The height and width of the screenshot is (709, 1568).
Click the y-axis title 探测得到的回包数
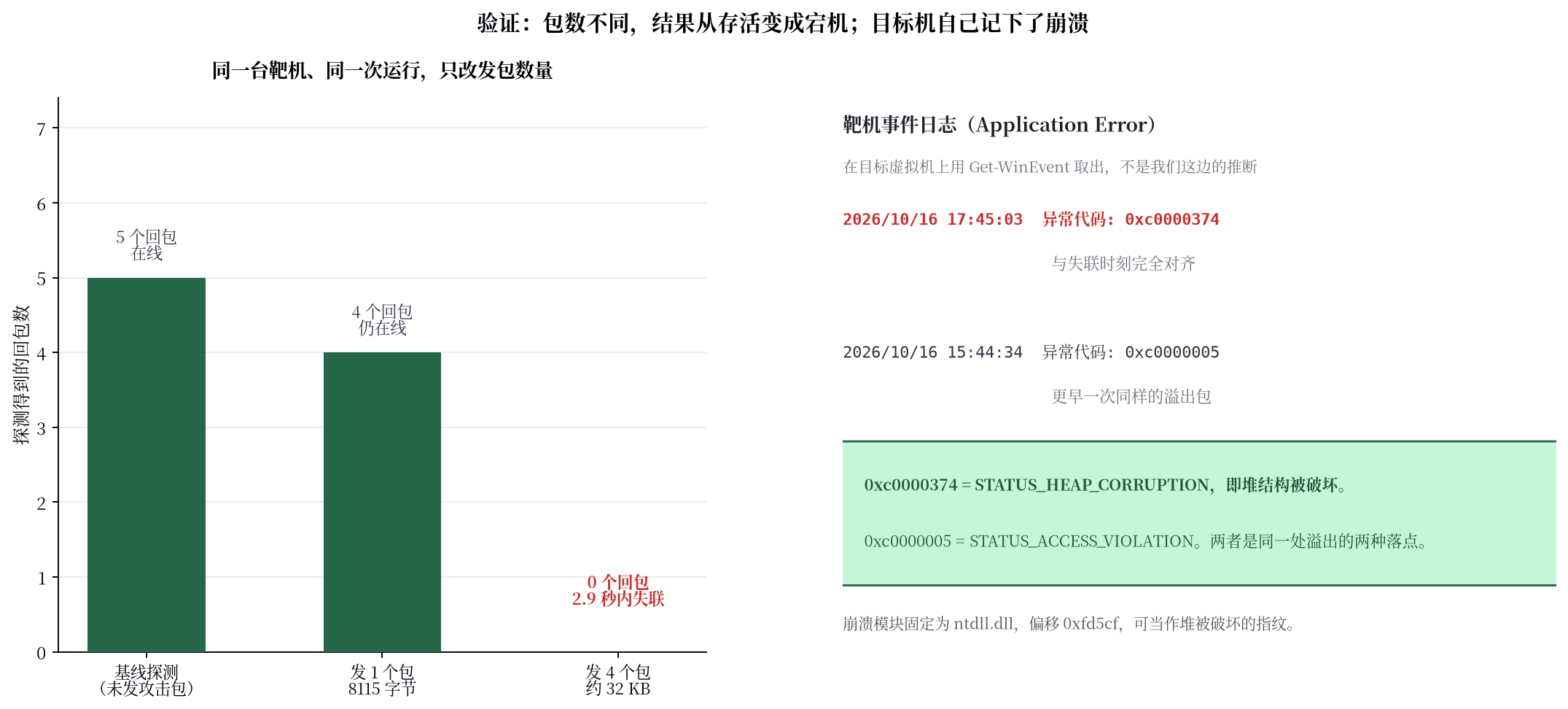click(21, 375)
